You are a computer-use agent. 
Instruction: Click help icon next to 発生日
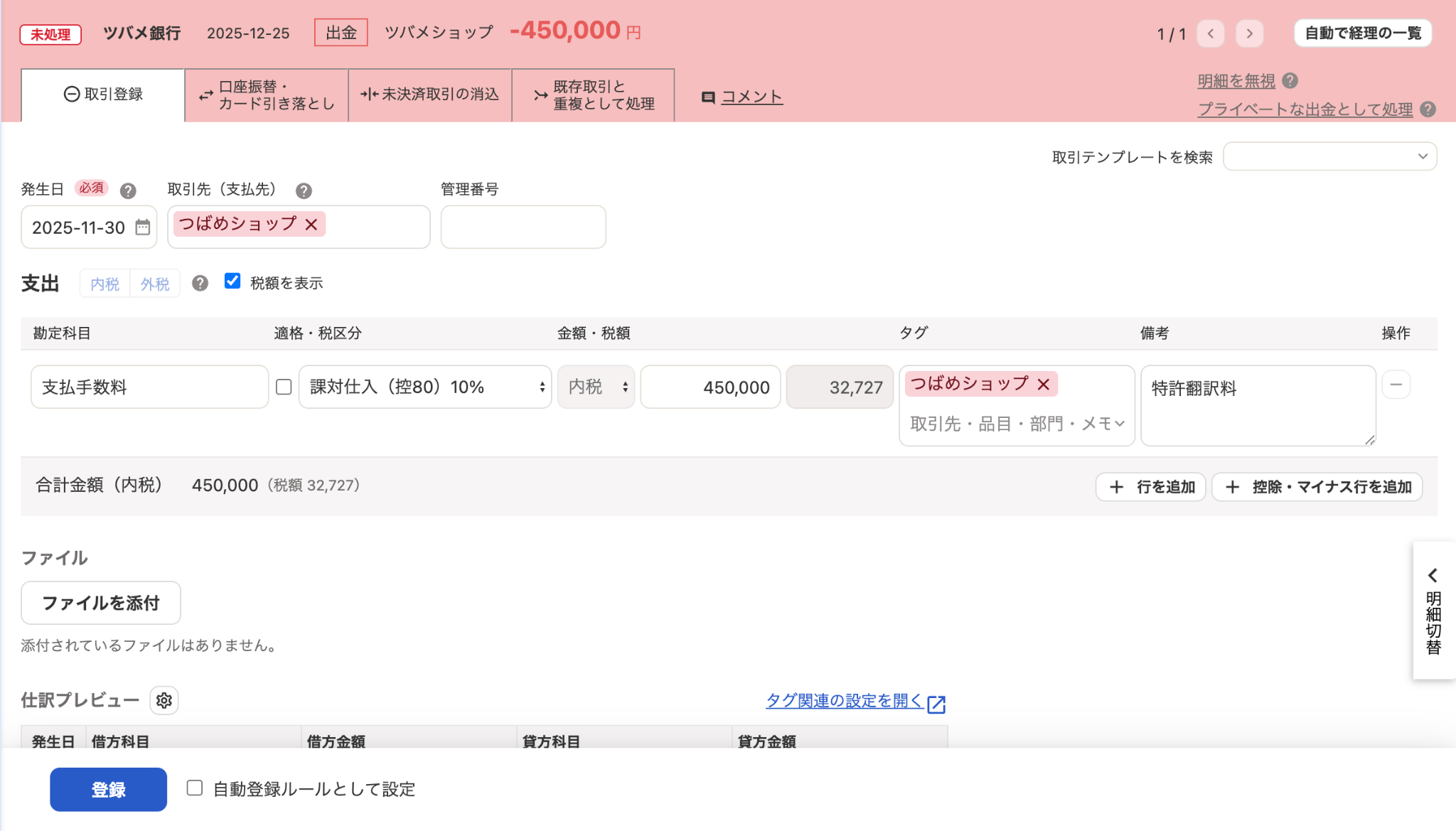coord(128,191)
